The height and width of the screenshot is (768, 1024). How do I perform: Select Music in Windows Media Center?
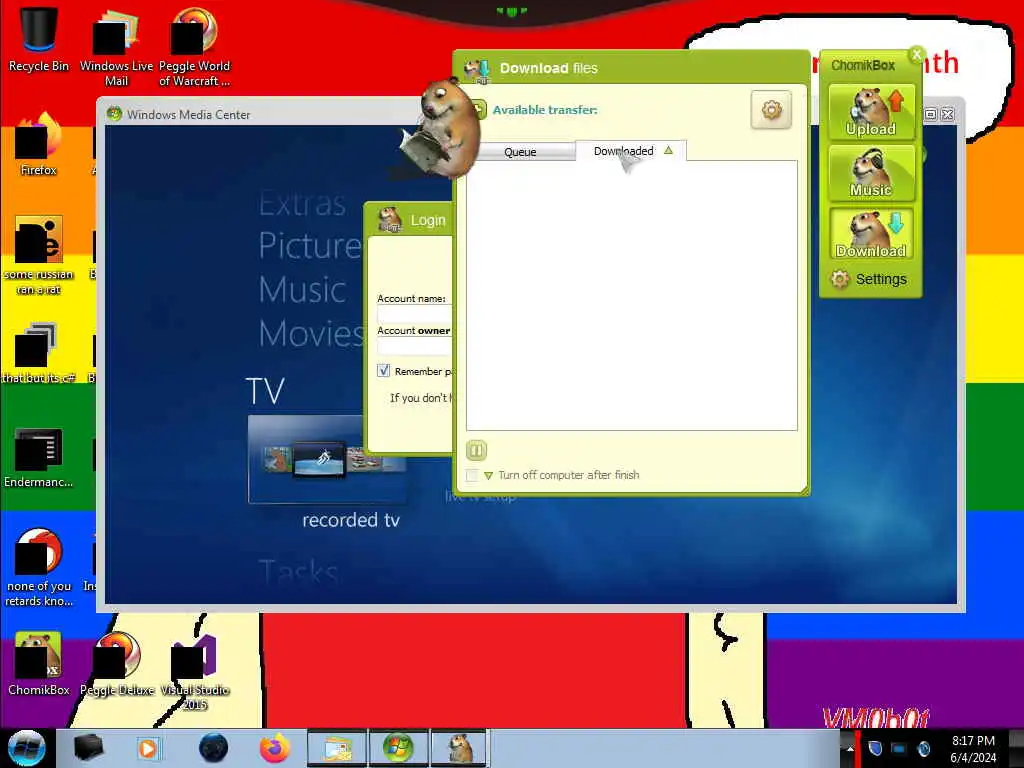tap(302, 289)
